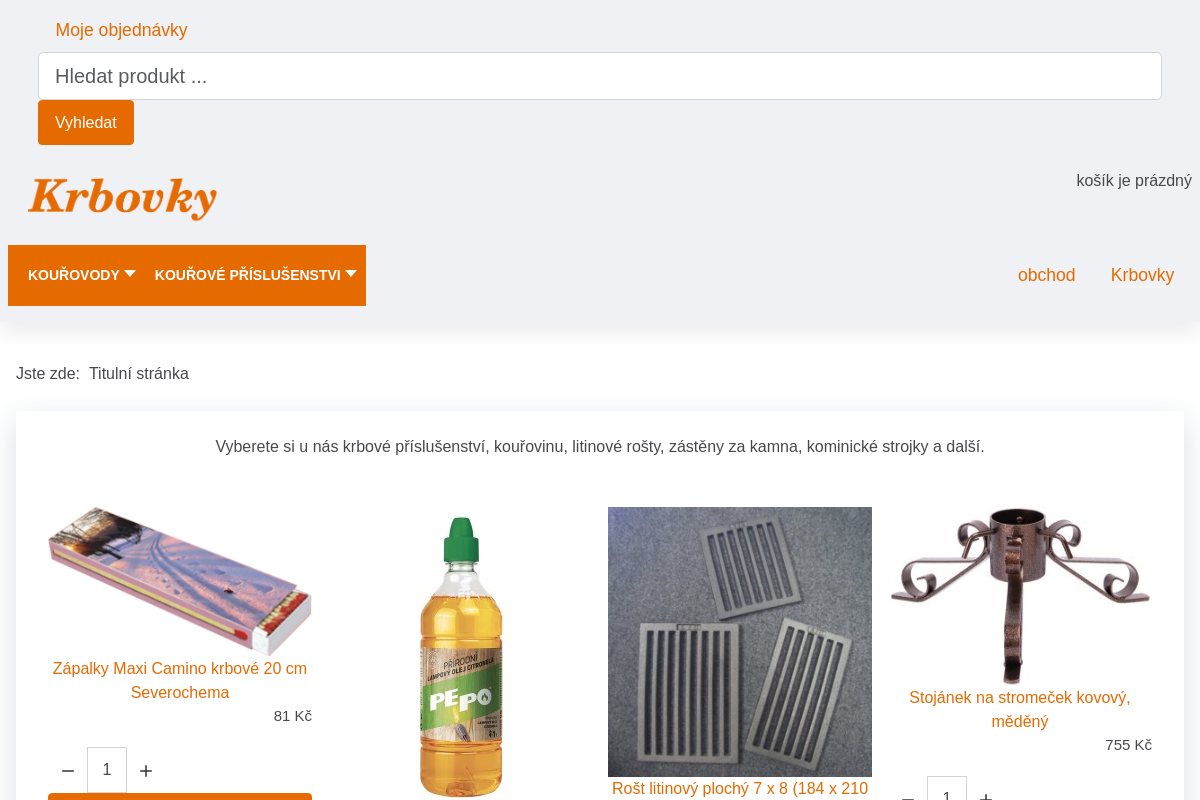View the empty cart status text

click(x=1134, y=181)
